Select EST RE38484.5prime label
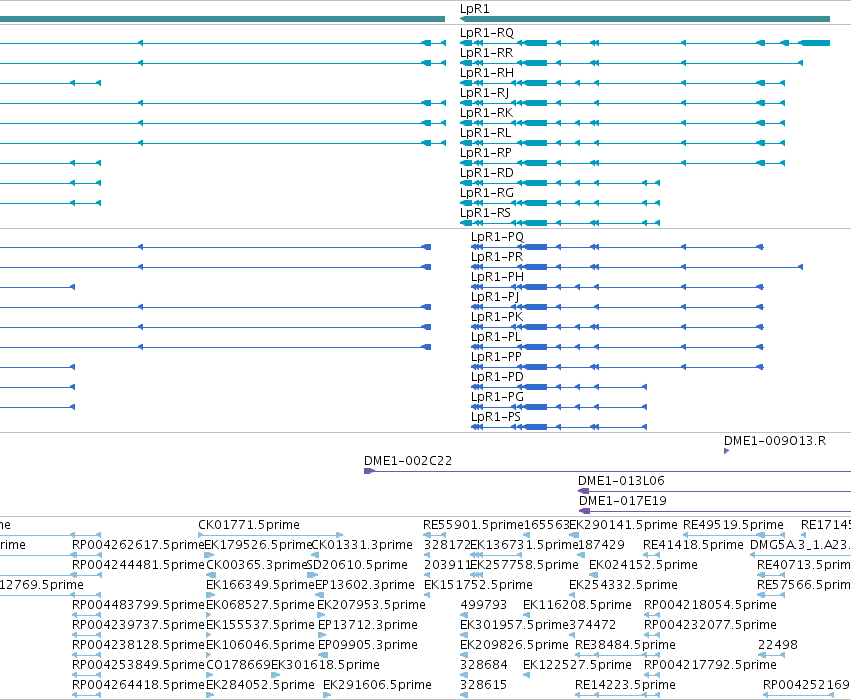 coord(625,646)
